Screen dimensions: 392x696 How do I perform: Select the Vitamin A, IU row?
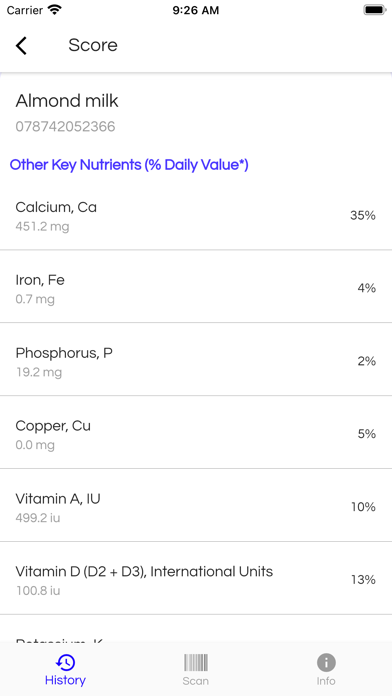[x=196, y=507]
